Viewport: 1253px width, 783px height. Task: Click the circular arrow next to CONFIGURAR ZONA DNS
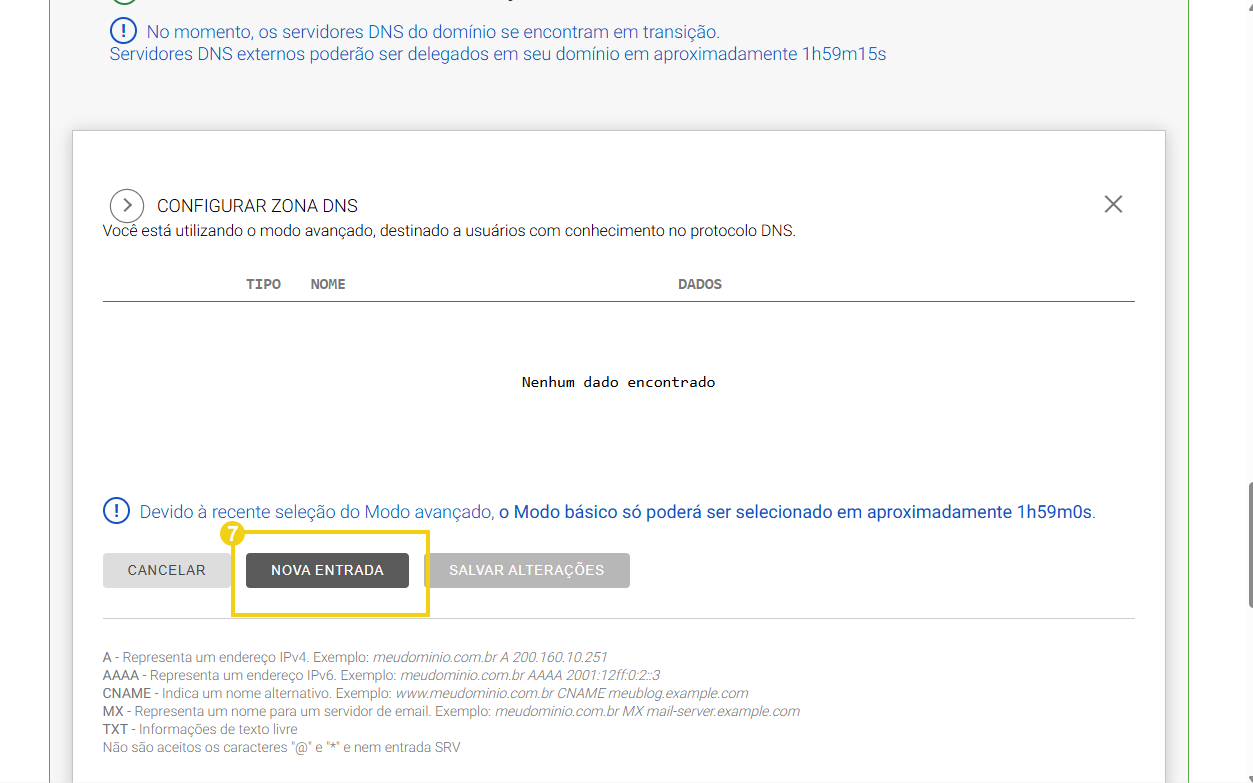(127, 205)
